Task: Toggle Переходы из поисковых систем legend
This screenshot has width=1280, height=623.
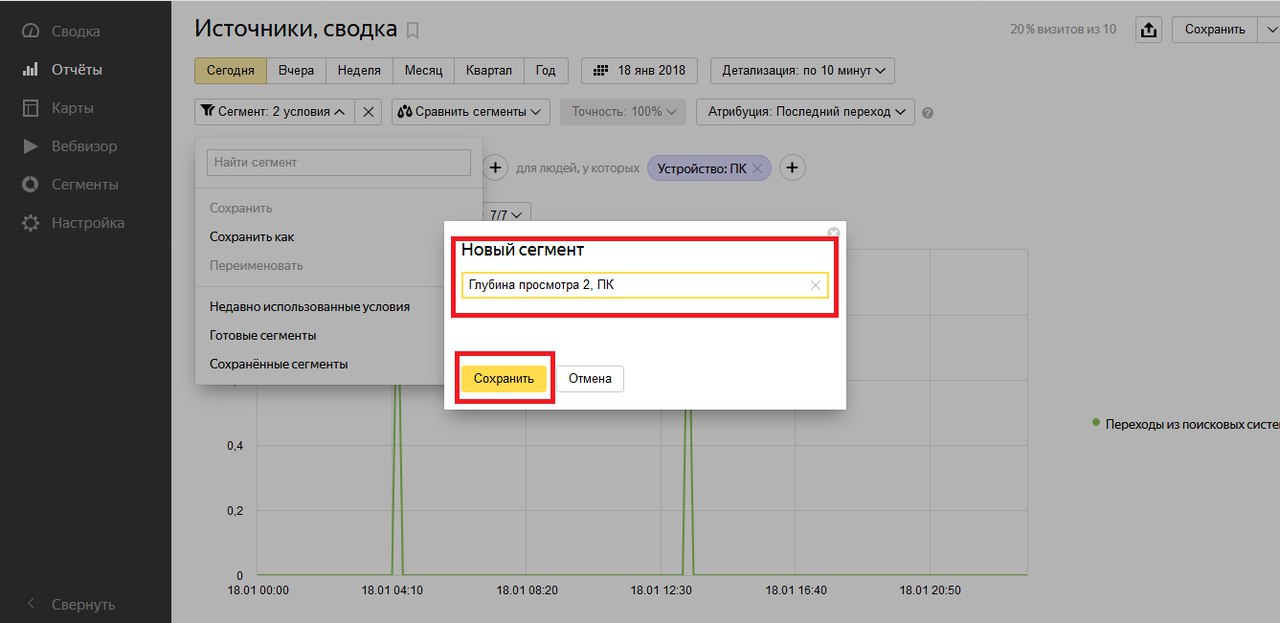Action: point(1186,424)
